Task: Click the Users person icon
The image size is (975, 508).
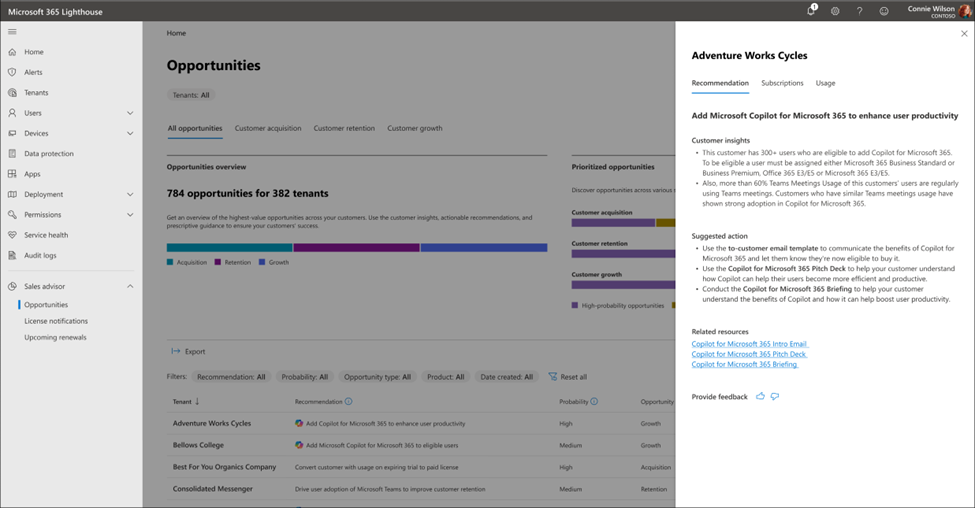Action: coord(12,113)
